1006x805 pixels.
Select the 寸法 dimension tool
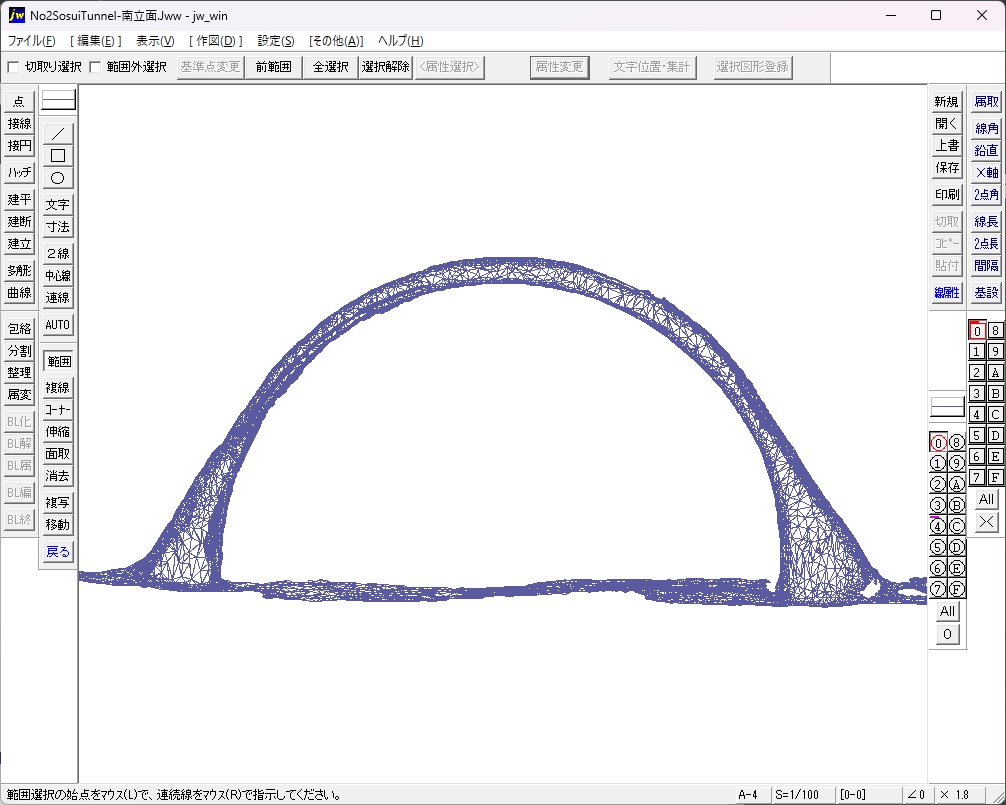[x=58, y=227]
